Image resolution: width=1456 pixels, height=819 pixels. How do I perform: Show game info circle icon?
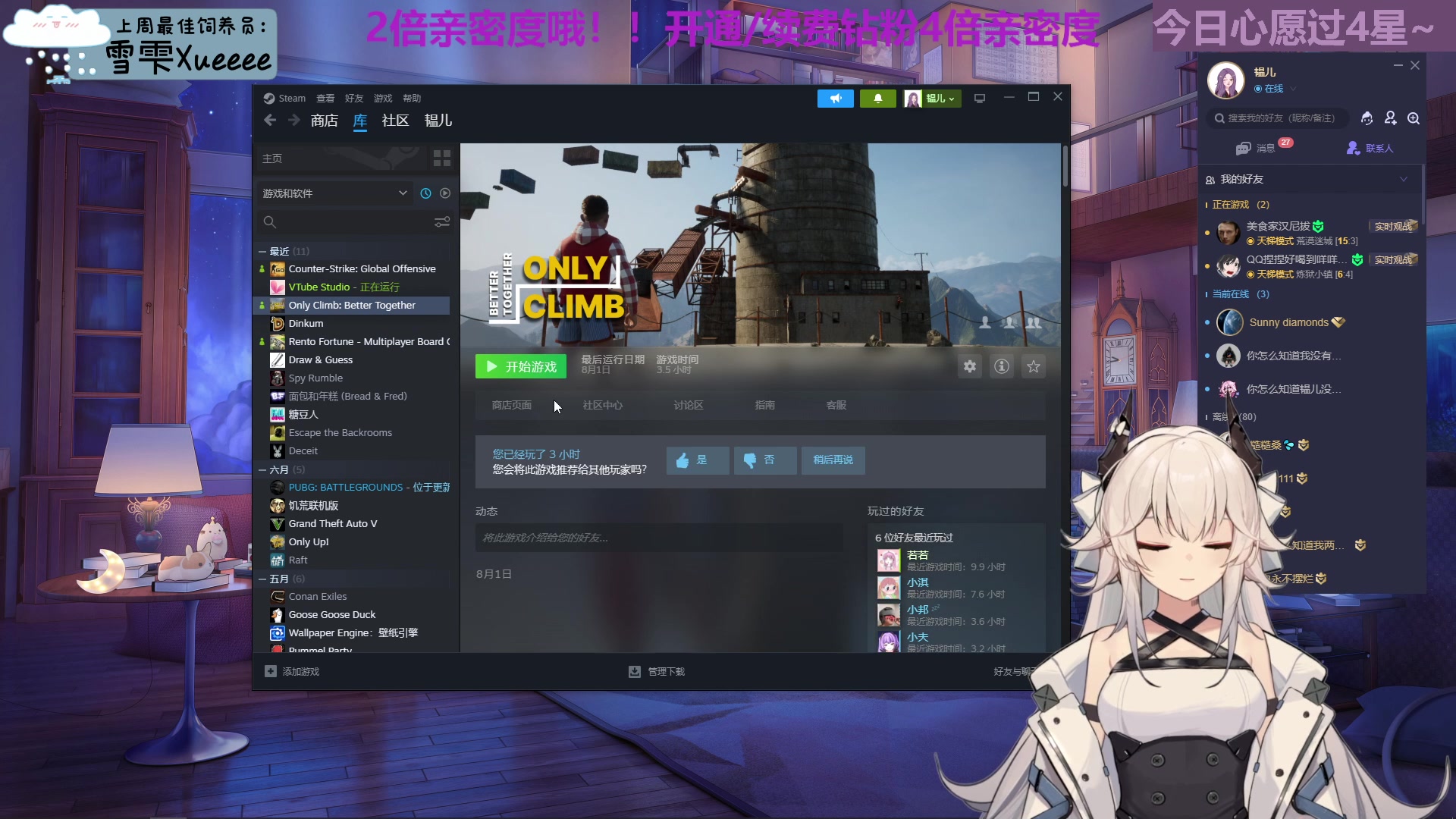click(1002, 366)
